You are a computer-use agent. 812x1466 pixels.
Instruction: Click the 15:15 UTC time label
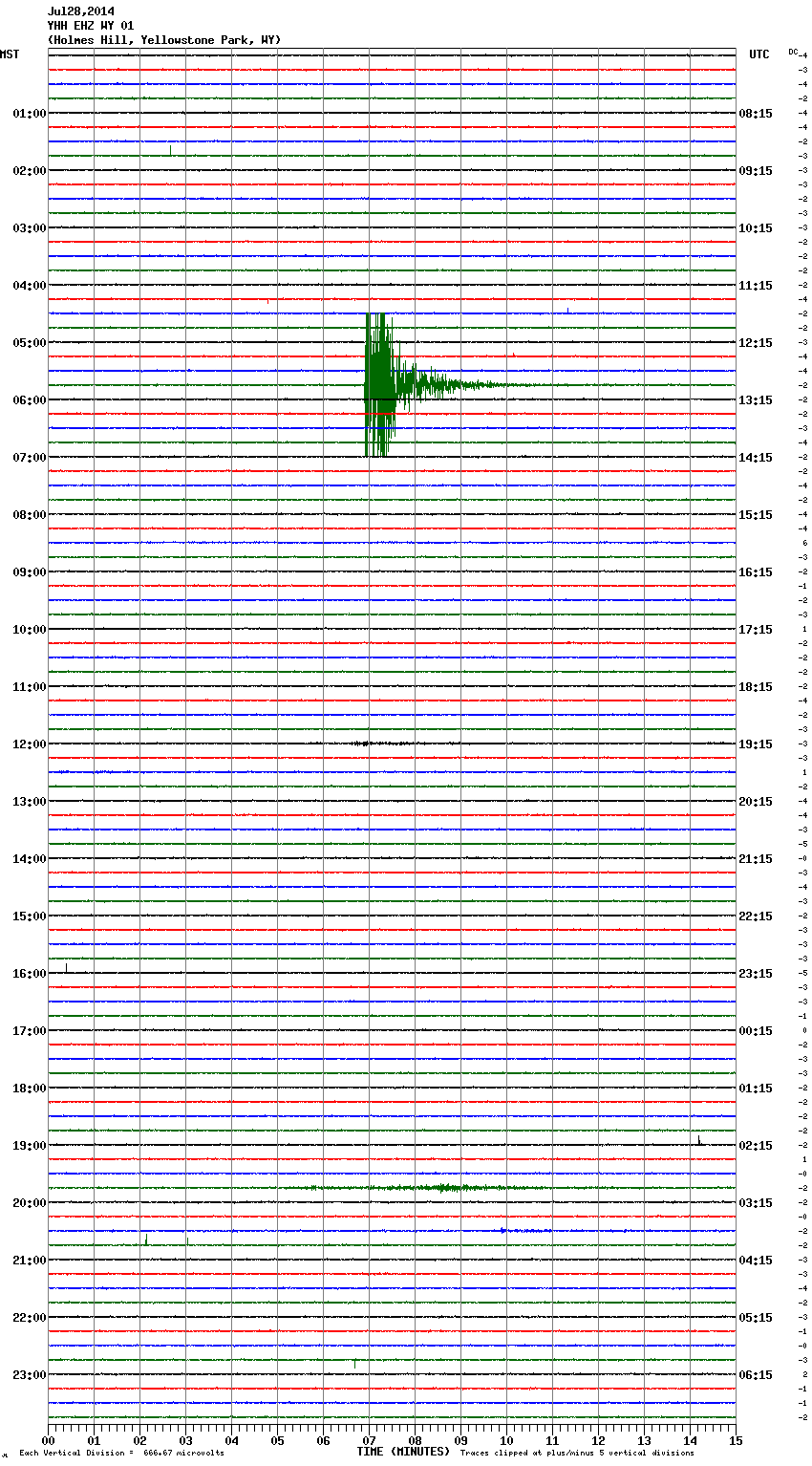(756, 515)
